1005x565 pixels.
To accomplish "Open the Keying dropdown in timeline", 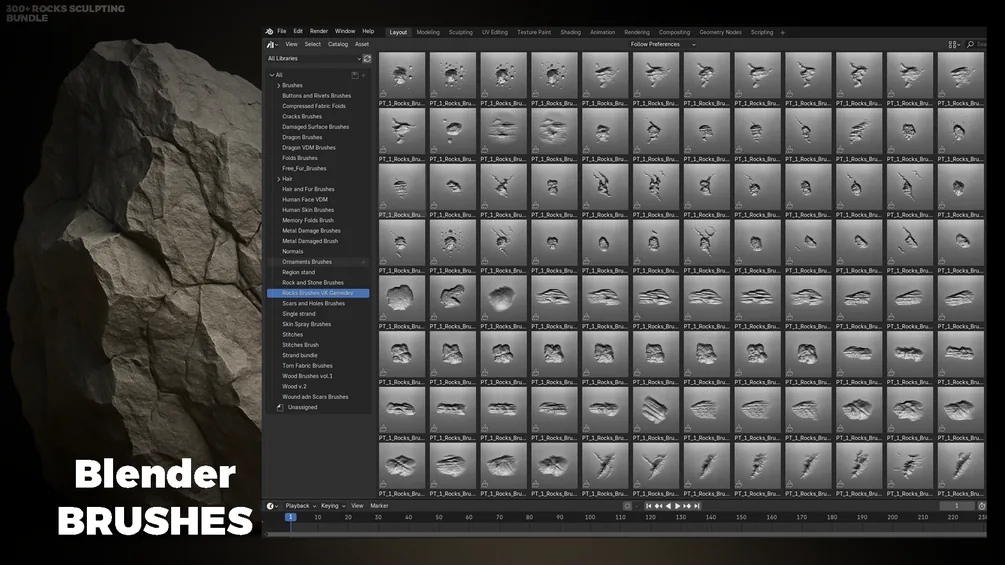I will [333, 506].
